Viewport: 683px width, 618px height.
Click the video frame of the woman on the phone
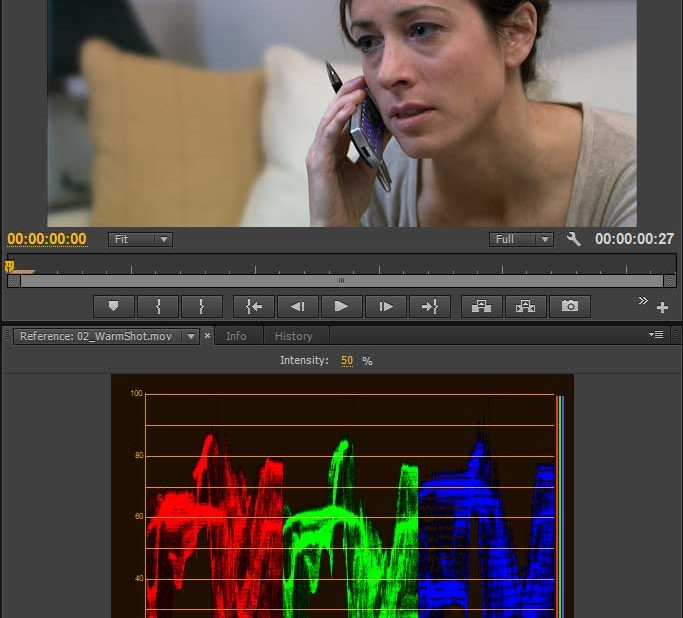[342, 113]
